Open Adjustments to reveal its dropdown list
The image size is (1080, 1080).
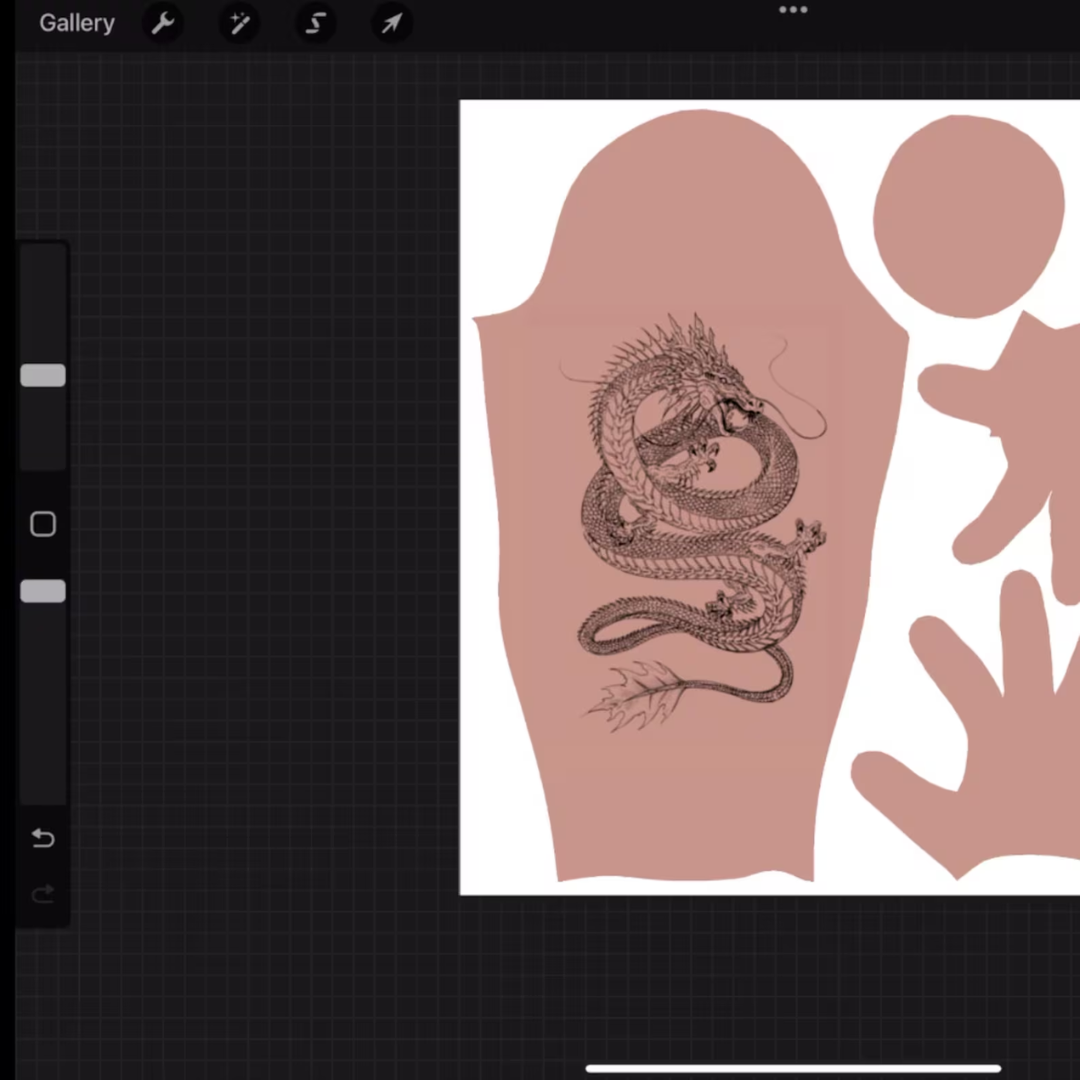point(239,23)
